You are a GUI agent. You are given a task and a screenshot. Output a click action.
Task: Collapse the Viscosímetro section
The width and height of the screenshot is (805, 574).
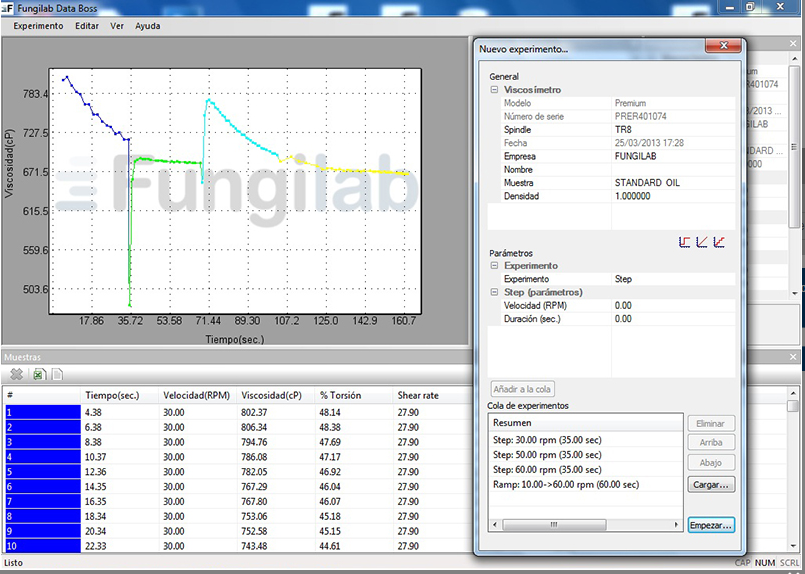494,90
